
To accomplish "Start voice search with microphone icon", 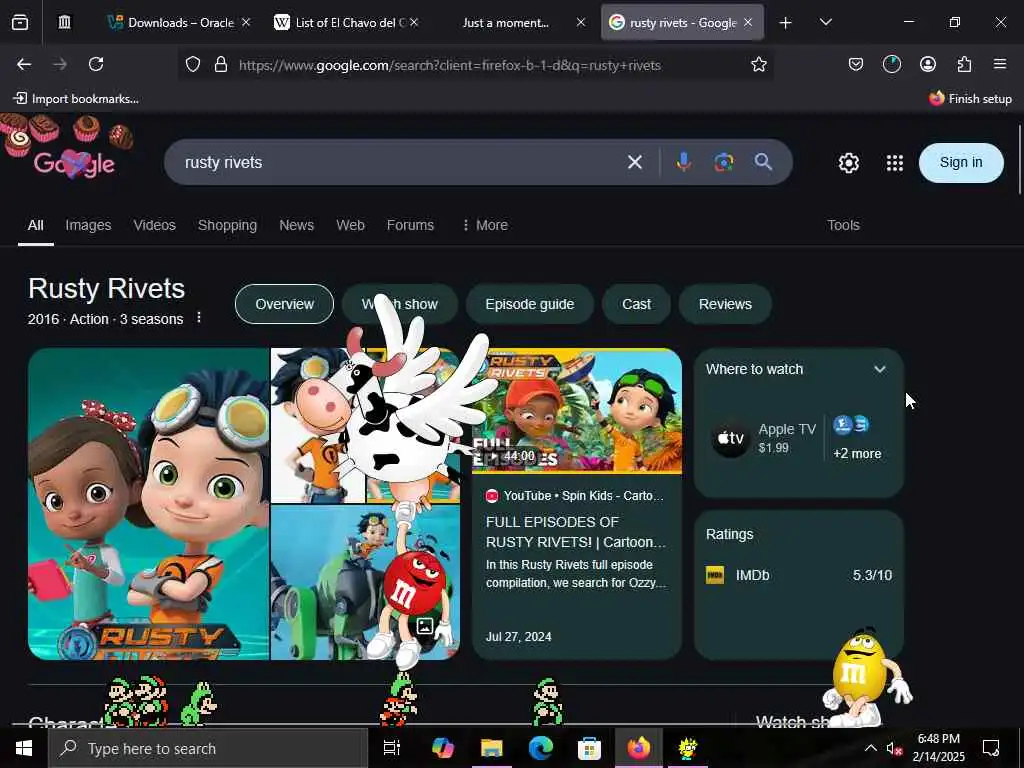I will coord(684,162).
